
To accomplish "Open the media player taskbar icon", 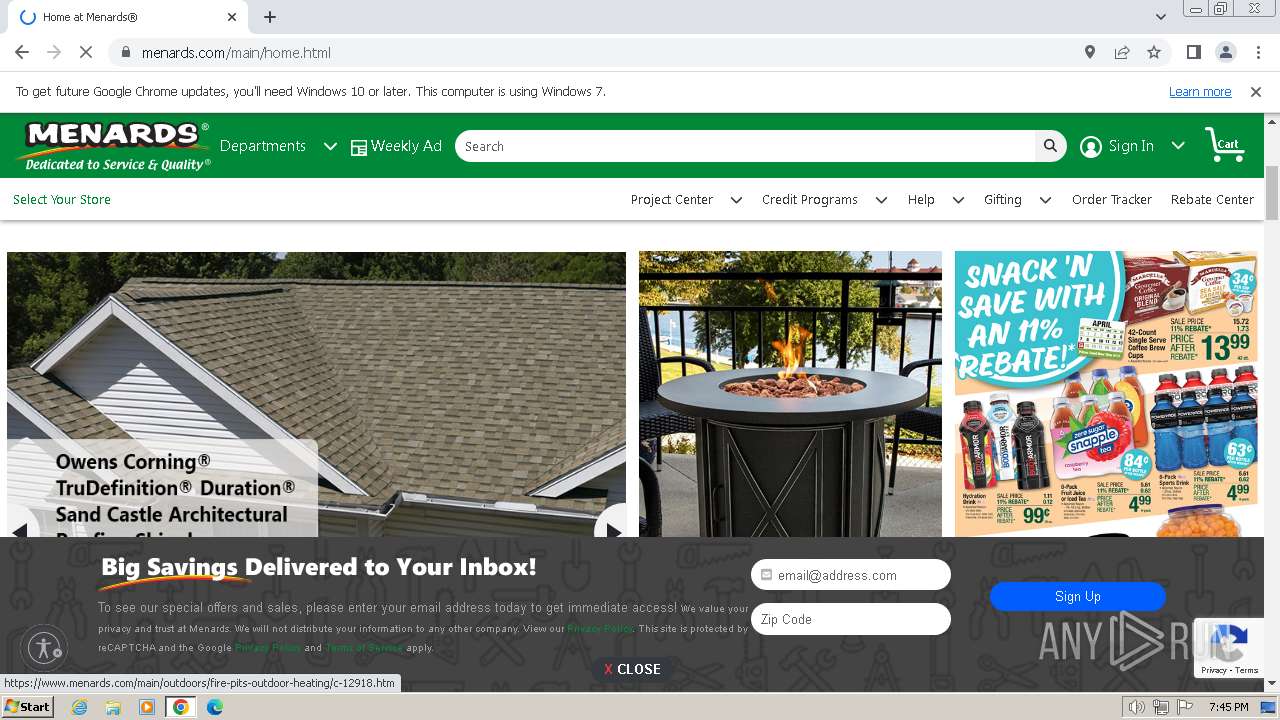I will point(147,707).
